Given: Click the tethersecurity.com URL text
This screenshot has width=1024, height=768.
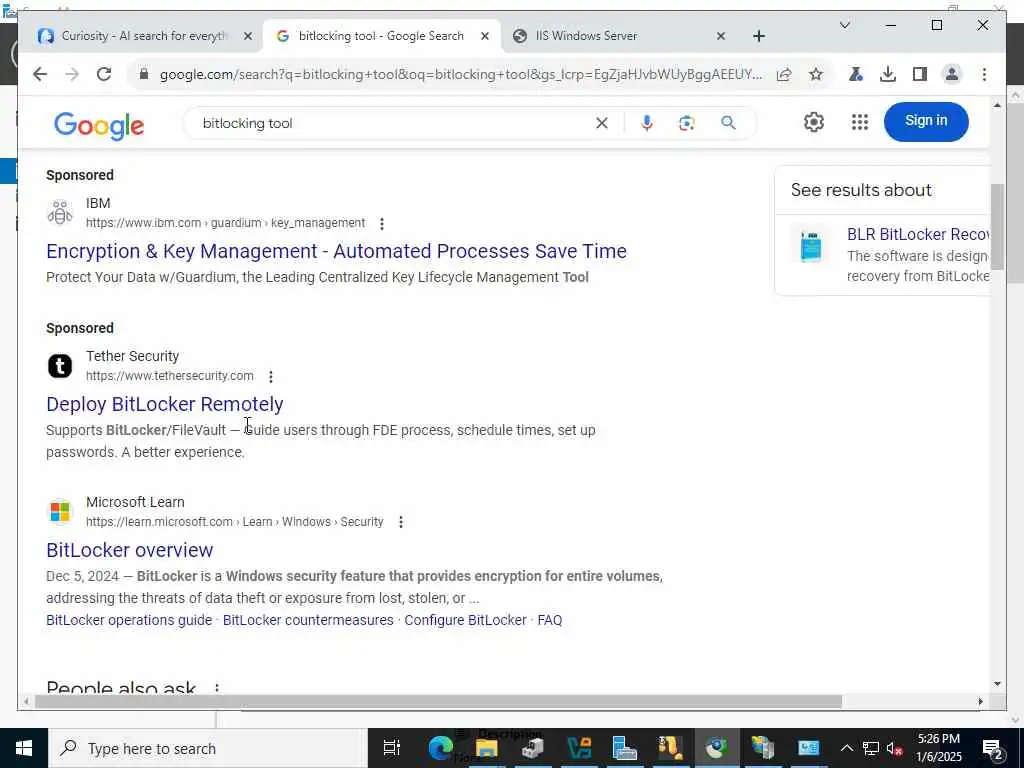Looking at the screenshot, I should pyautogui.click(x=169, y=376).
